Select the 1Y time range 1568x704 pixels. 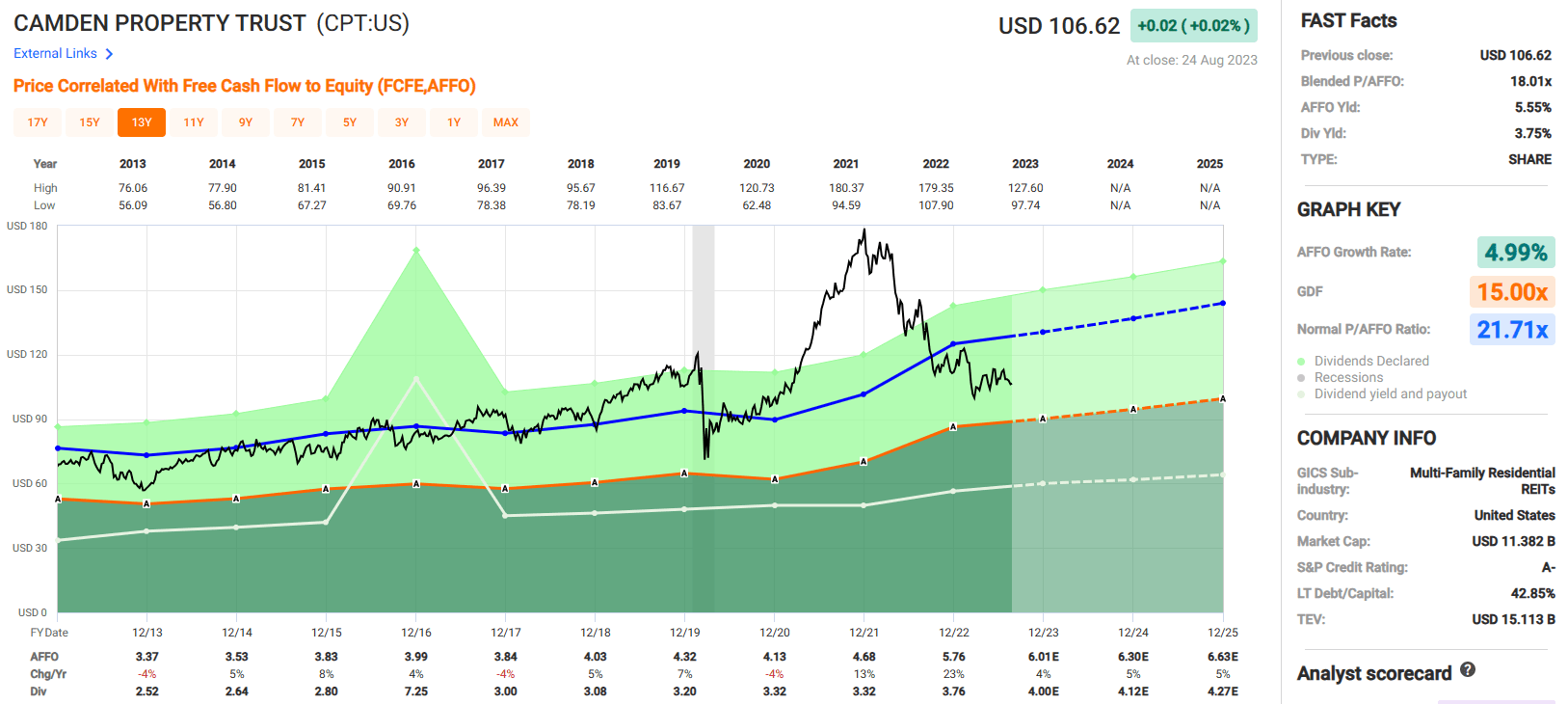coord(454,122)
